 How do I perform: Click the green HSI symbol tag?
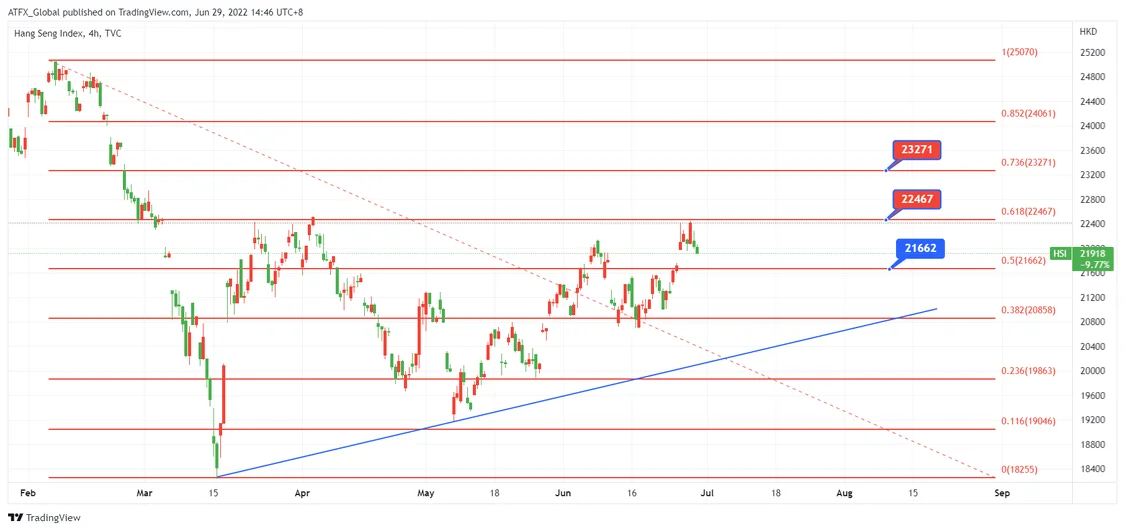(1060, 253)
